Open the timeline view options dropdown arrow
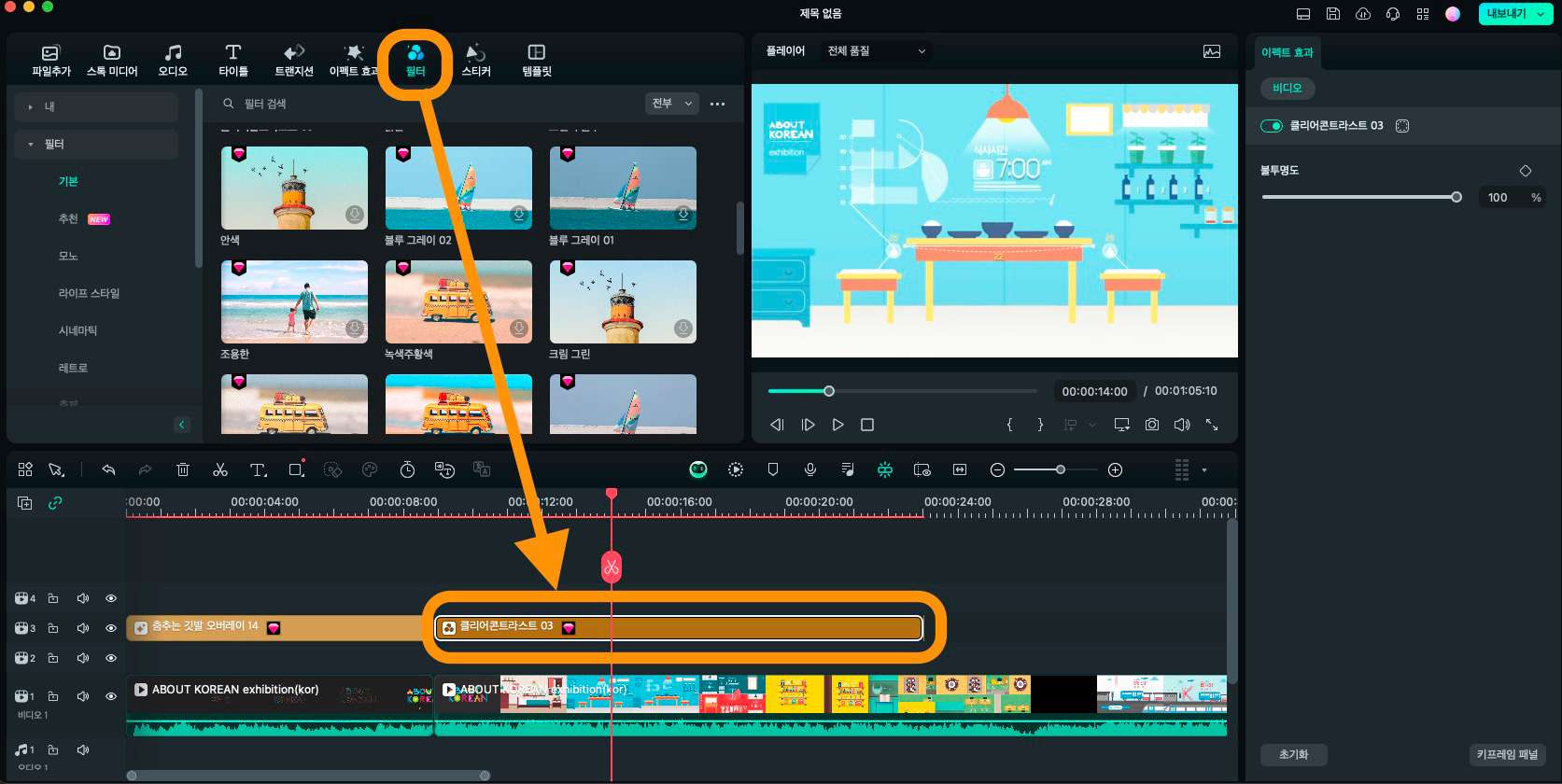The width and height of the screenshot is (1562, 784). coord(1204,469)
